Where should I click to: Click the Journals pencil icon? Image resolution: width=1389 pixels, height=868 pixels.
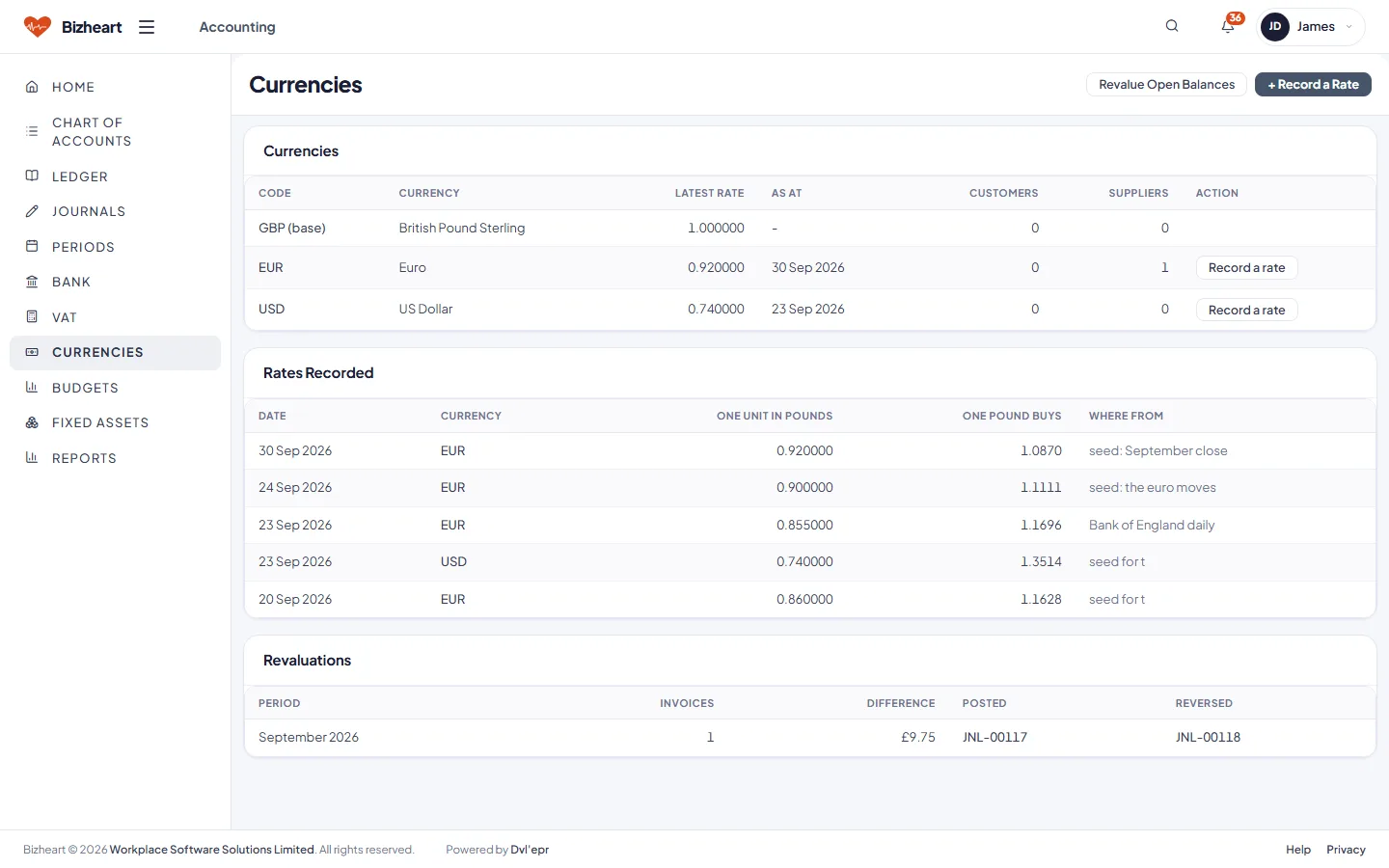pos(32,211)
